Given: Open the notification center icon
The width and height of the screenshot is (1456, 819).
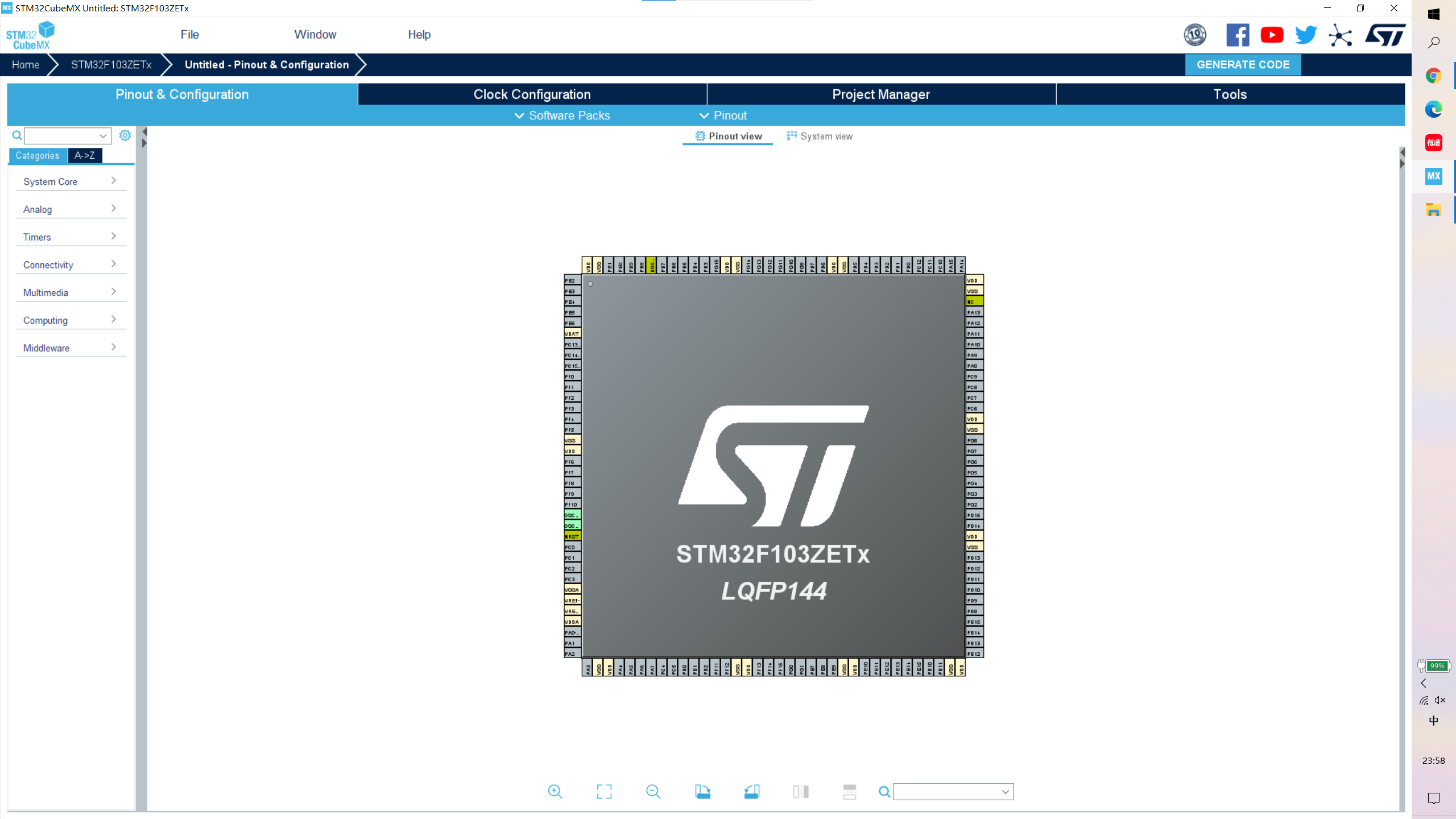Looking at the screenshot, I should (1433, 798).
